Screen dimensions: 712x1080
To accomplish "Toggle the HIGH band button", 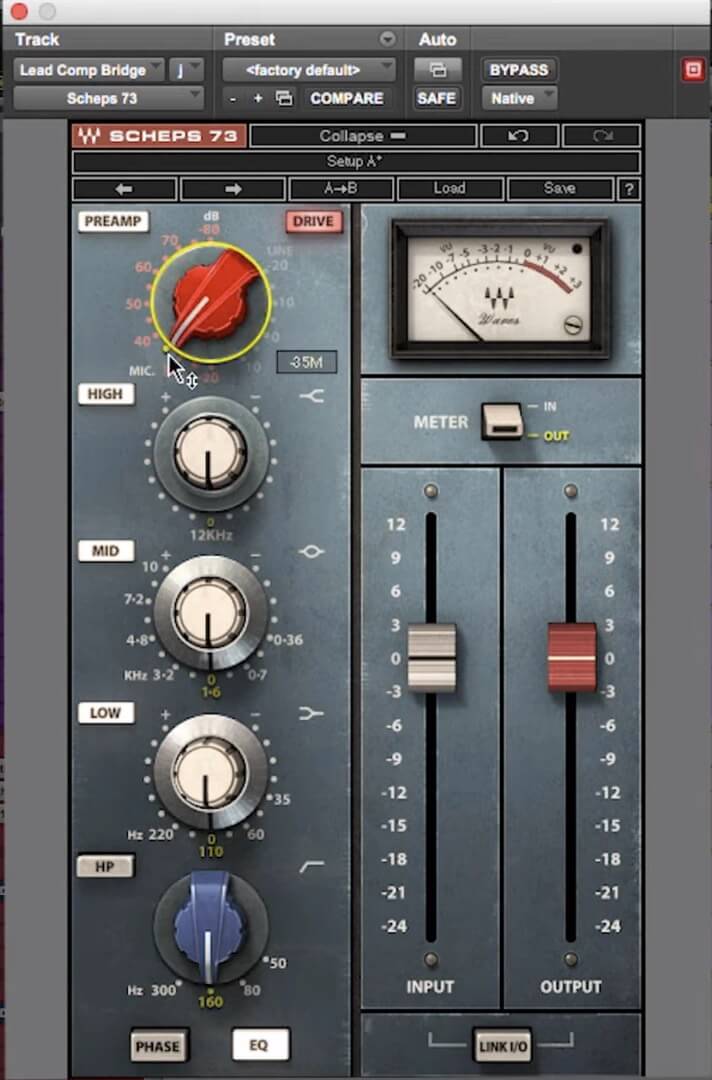I will click(x=105, y=394).
